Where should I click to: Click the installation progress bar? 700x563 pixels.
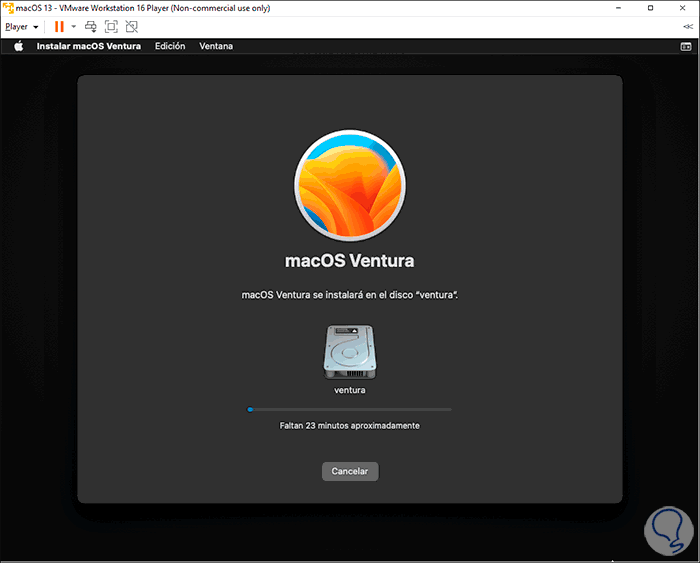(350, 409)
